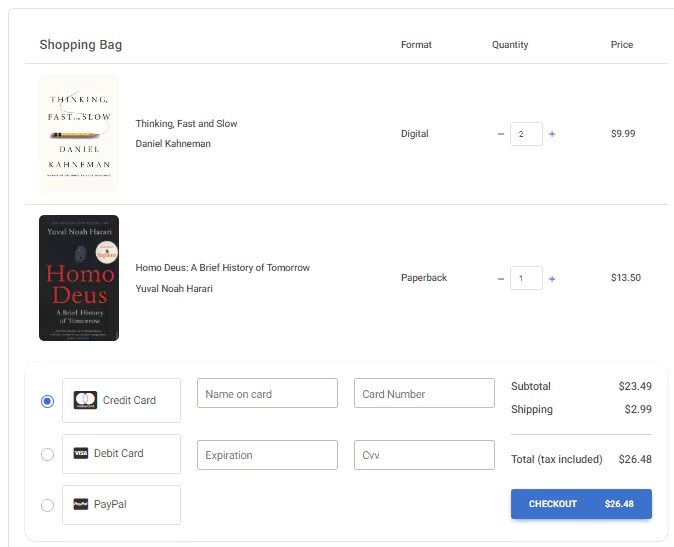Select the PayPal radio button
Viewport: 674px width, 547px height.
[47, 505]
